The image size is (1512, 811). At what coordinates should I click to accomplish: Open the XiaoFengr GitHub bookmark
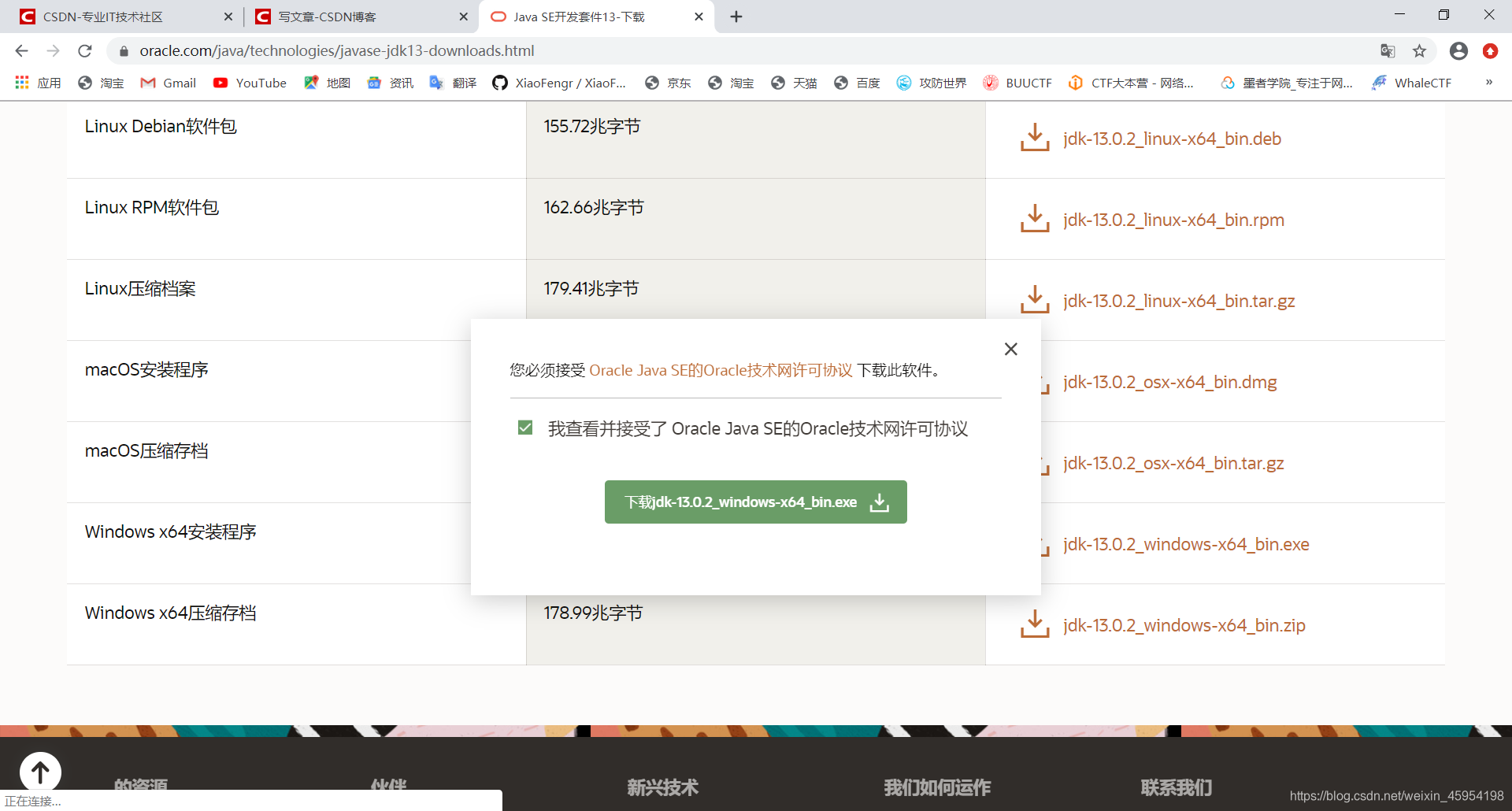click(559, 83)
